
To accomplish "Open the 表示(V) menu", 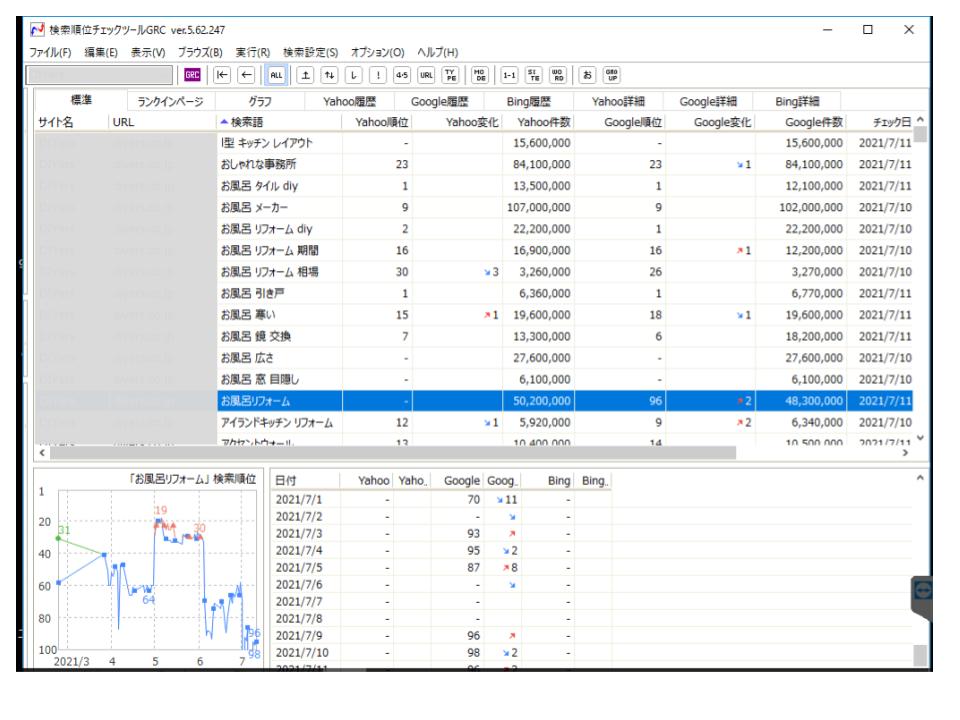I will tap(148, 52).
